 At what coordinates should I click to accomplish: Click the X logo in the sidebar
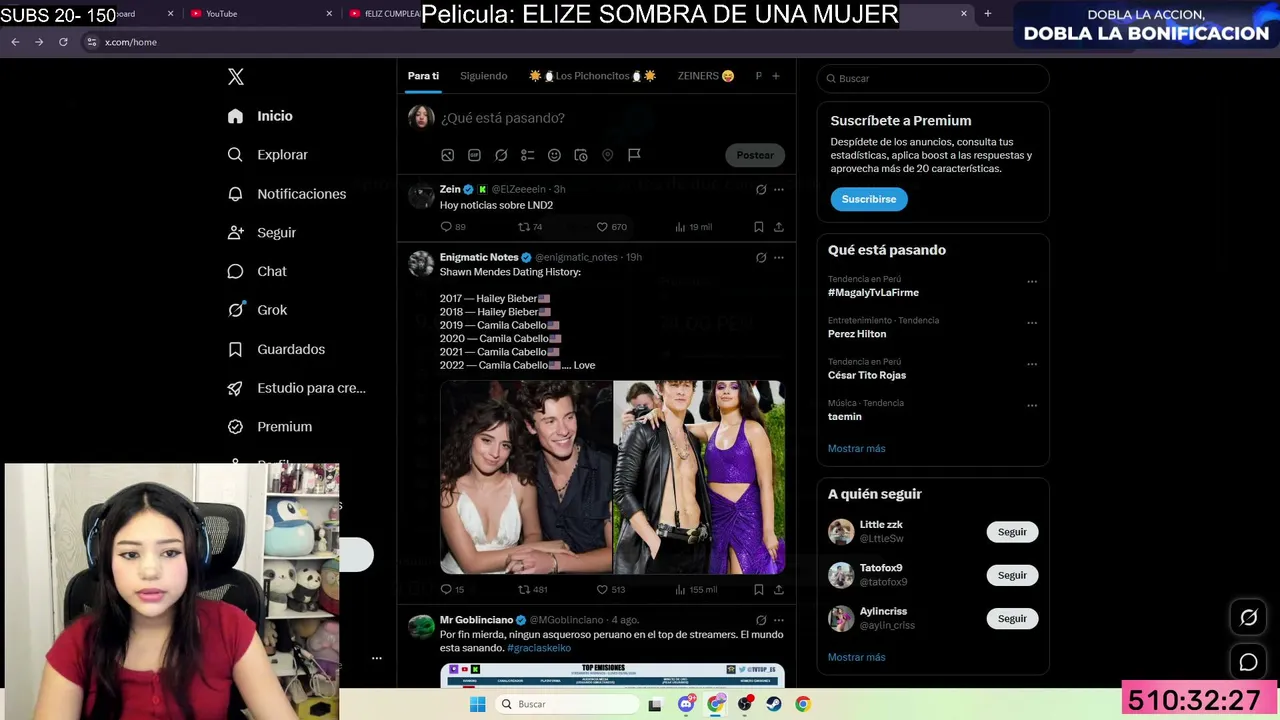pyautogui.click(x=236, y=77)
